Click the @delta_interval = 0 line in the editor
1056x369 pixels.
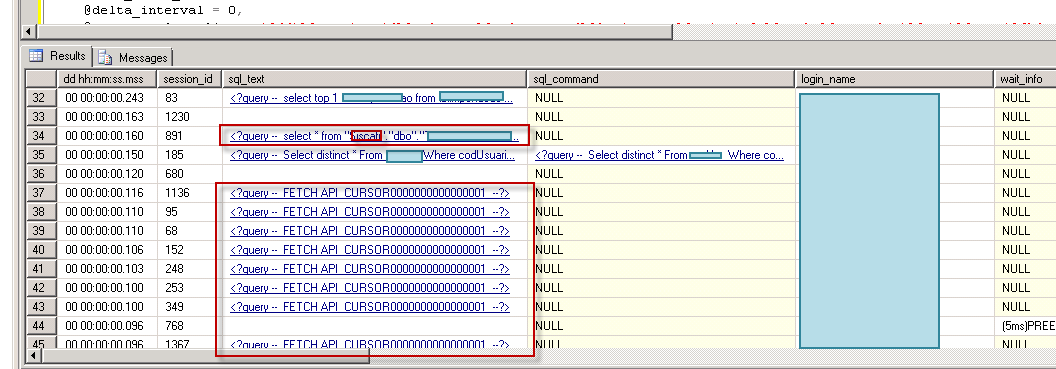(x=163, y=11)
